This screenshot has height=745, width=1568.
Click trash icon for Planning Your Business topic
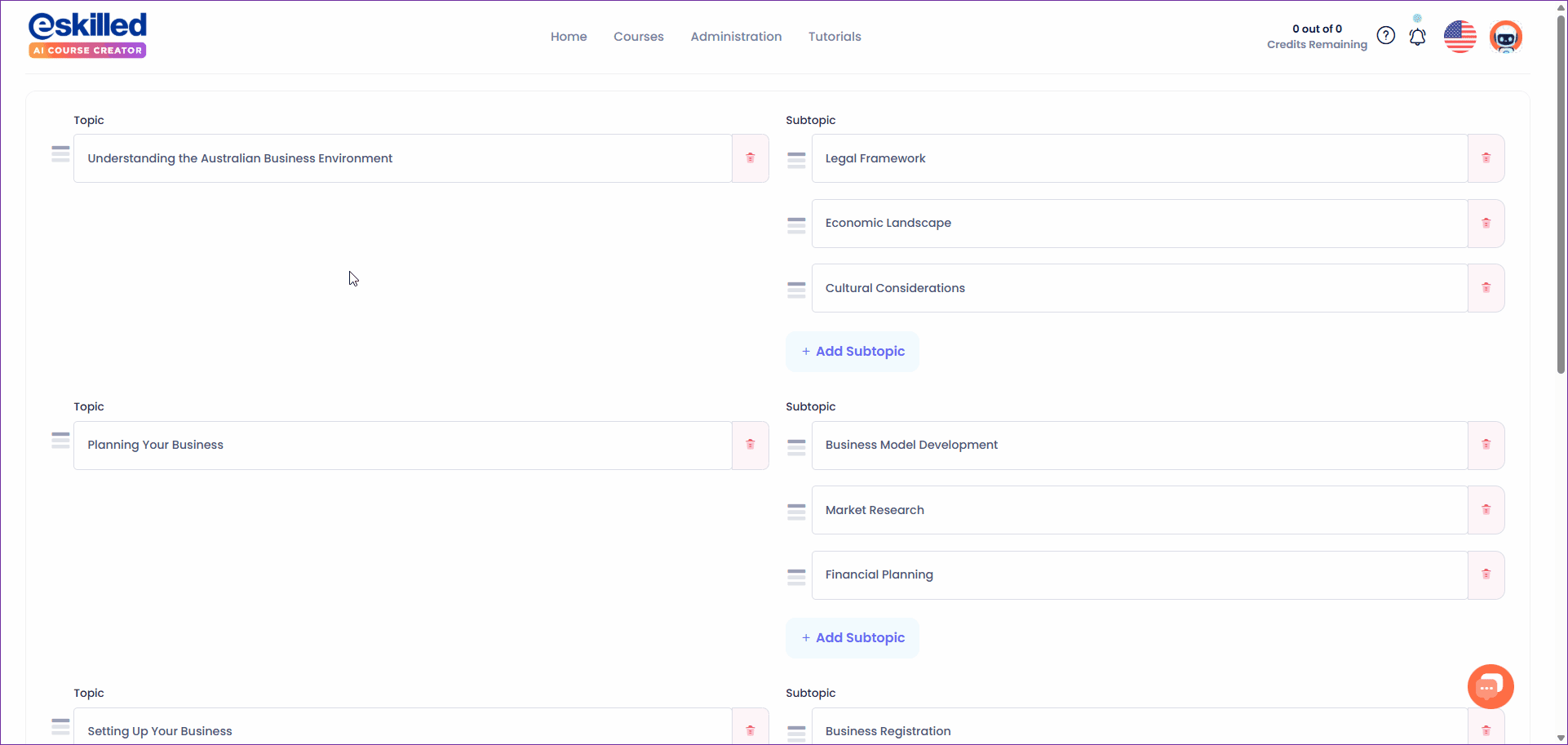pos(750,445)
